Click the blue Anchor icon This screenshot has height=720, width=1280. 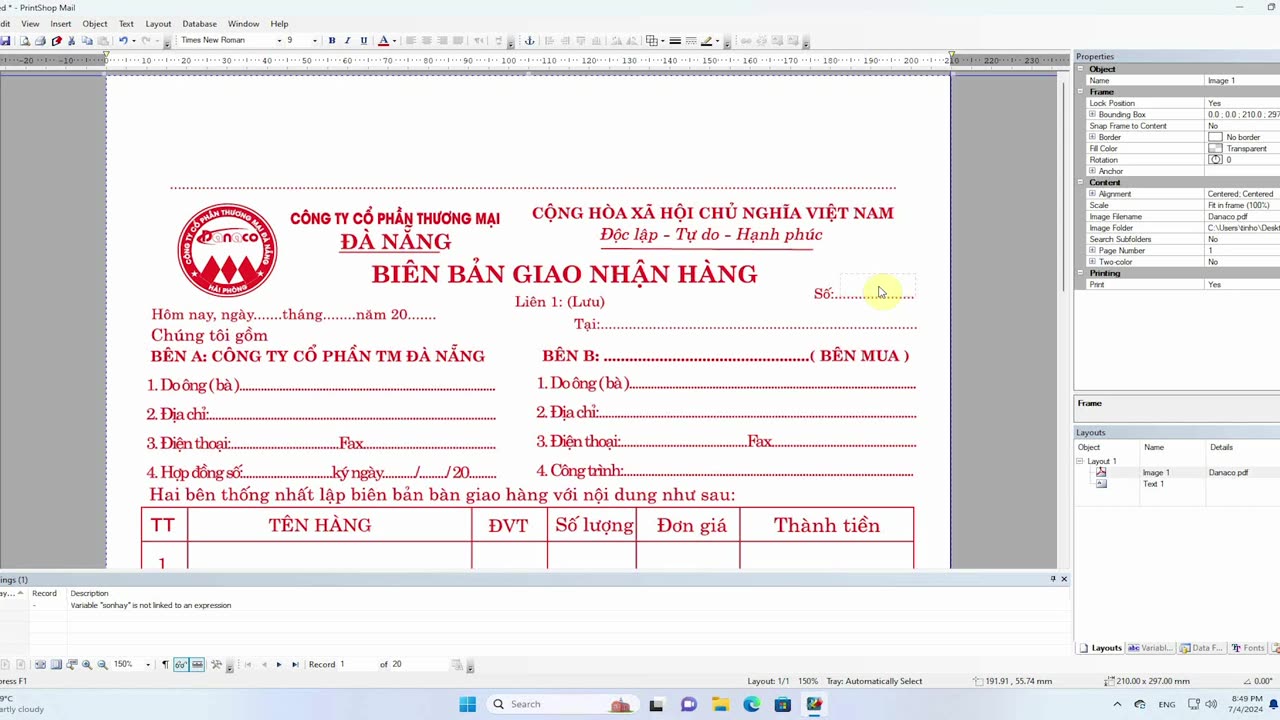click(x=530, y=41)
